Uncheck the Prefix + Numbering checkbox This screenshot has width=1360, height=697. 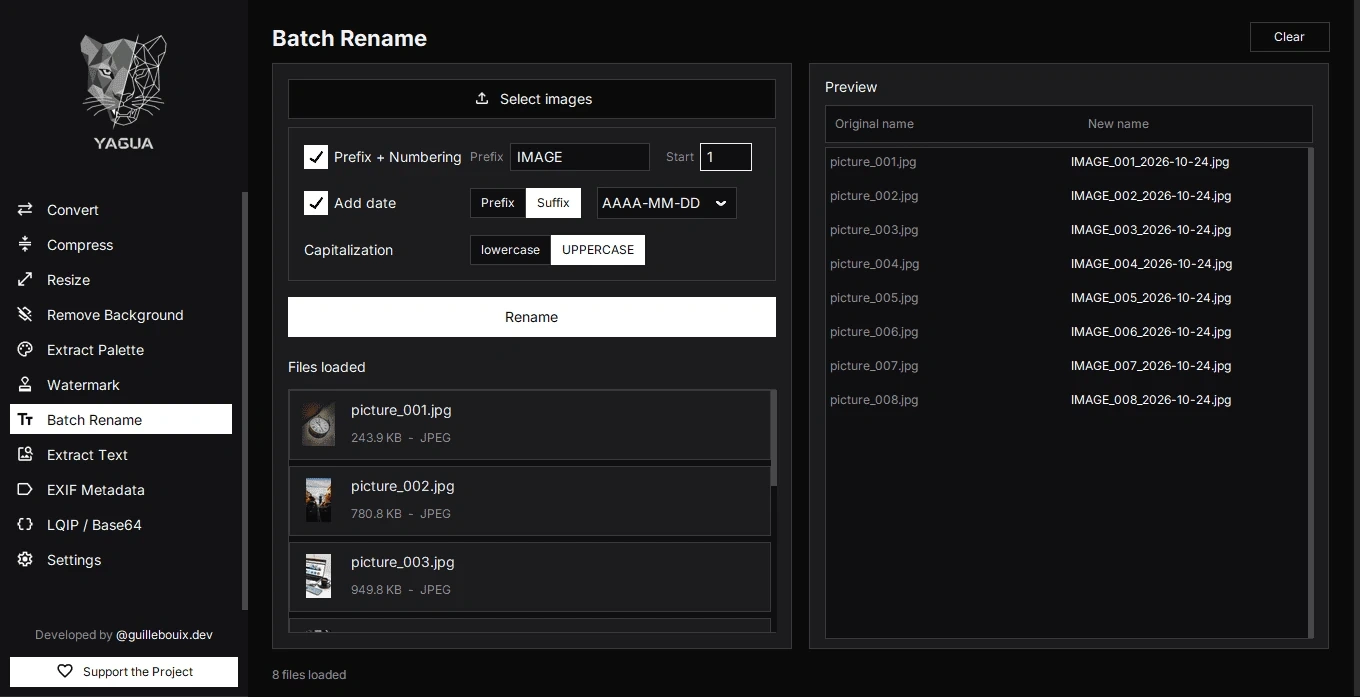316,157
